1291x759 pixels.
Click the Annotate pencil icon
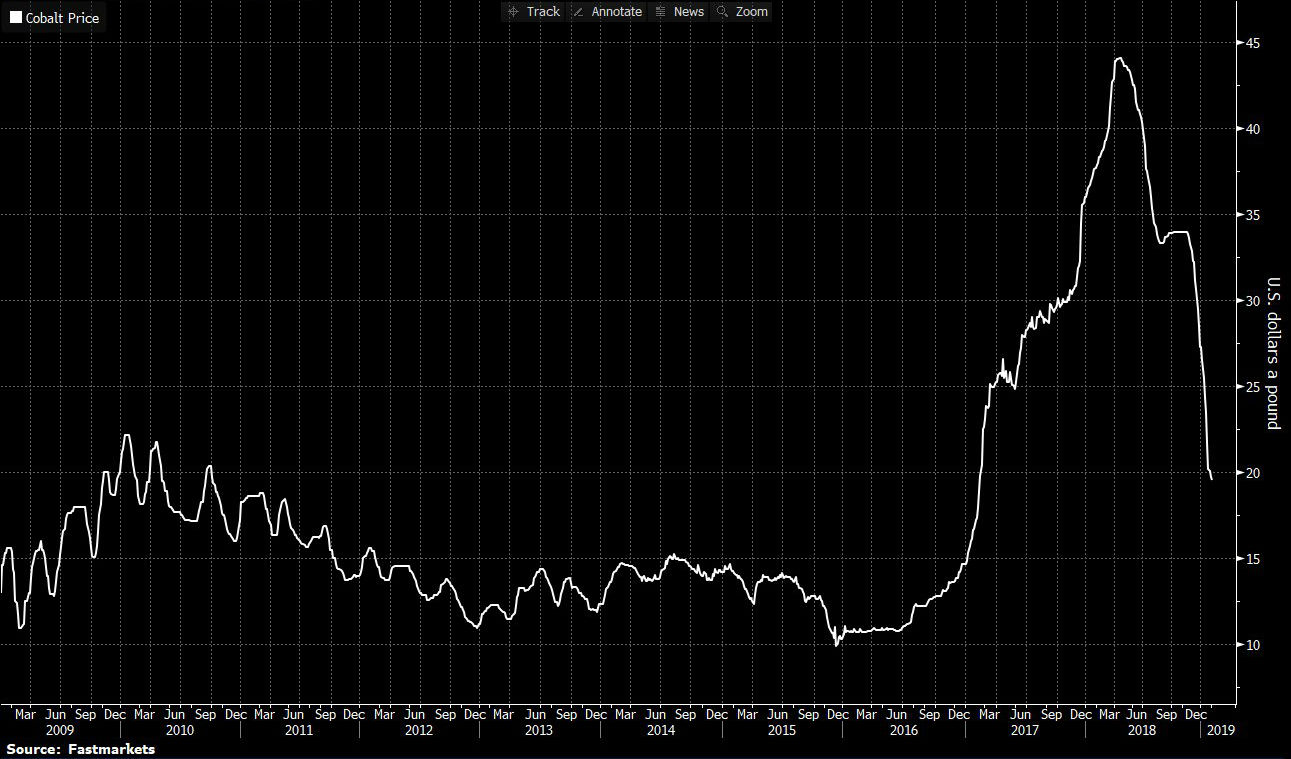(x=578, y=12)
